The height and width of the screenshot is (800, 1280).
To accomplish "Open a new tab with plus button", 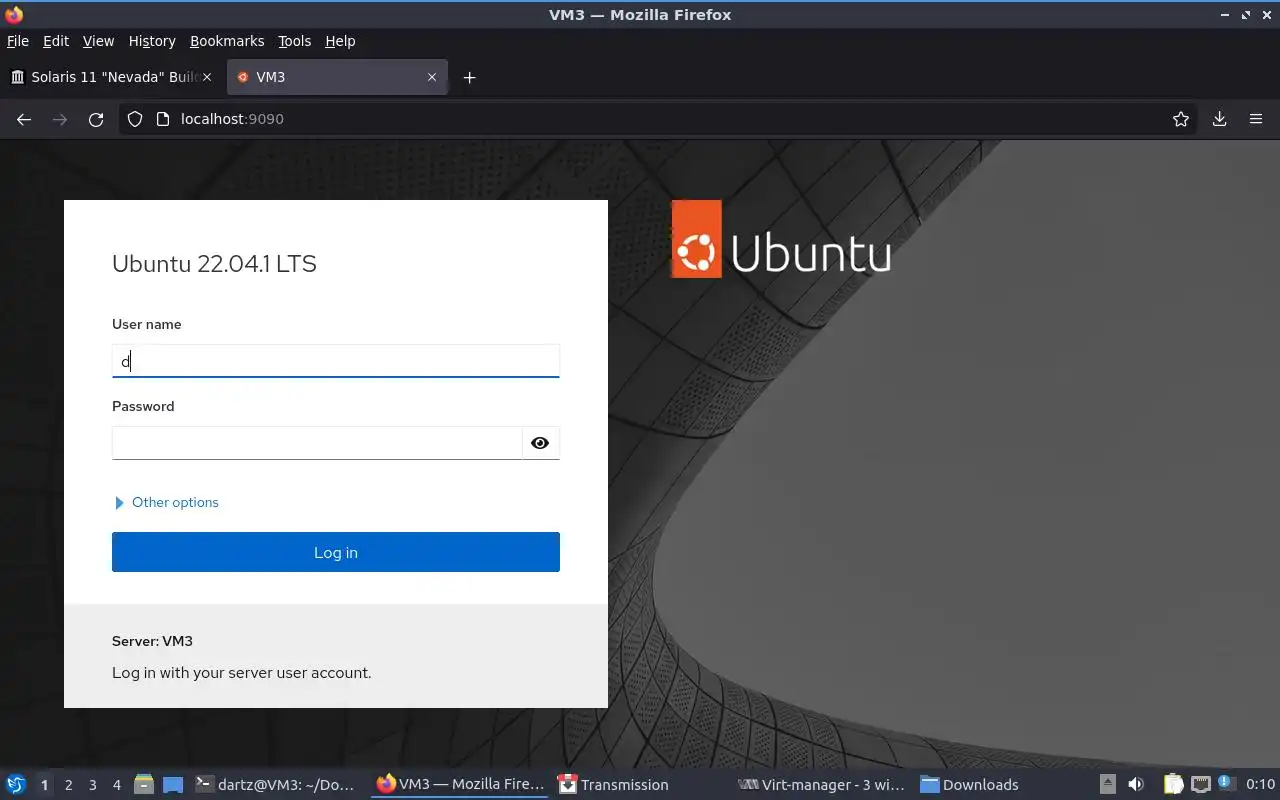I will (469, 77).
